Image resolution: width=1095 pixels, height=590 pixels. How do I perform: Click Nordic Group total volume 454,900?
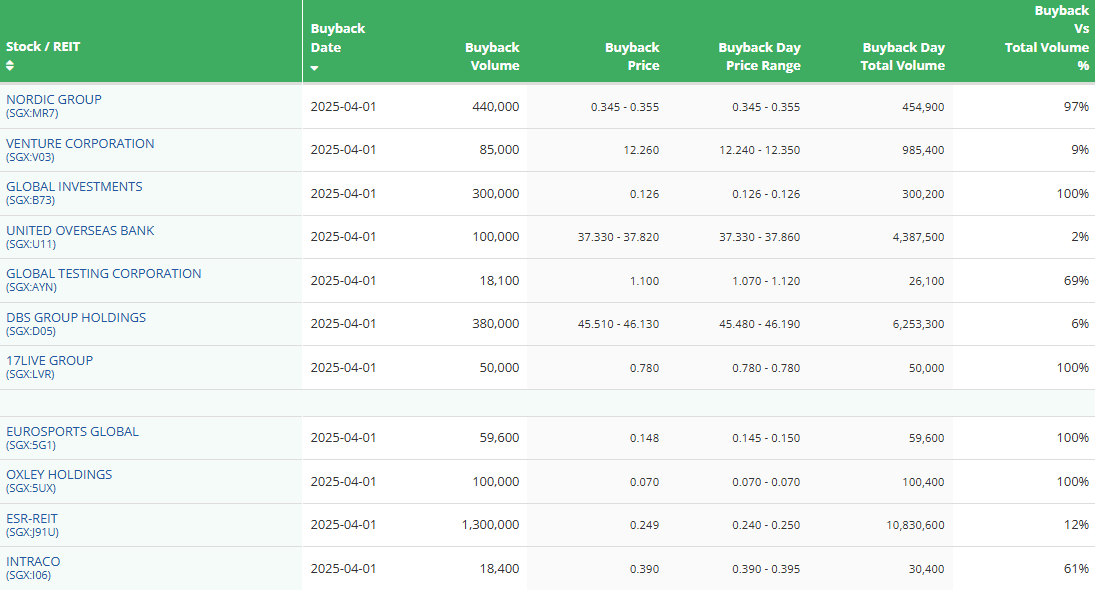(923, 107)
